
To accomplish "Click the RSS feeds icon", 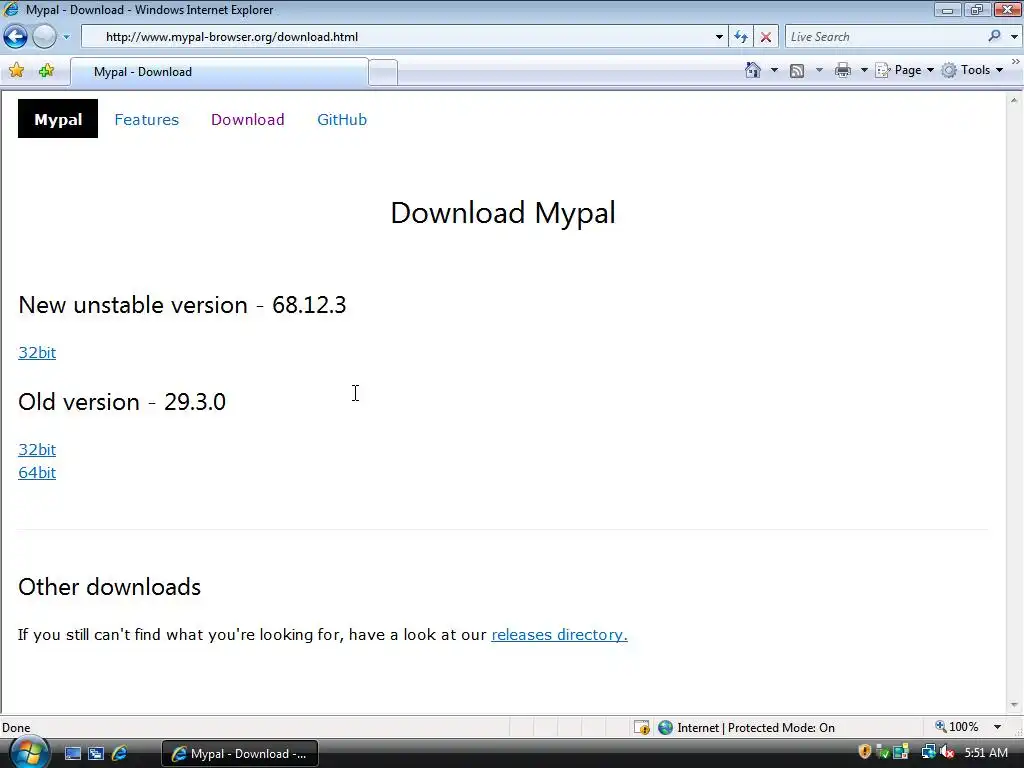I will (x=797, y=70).
